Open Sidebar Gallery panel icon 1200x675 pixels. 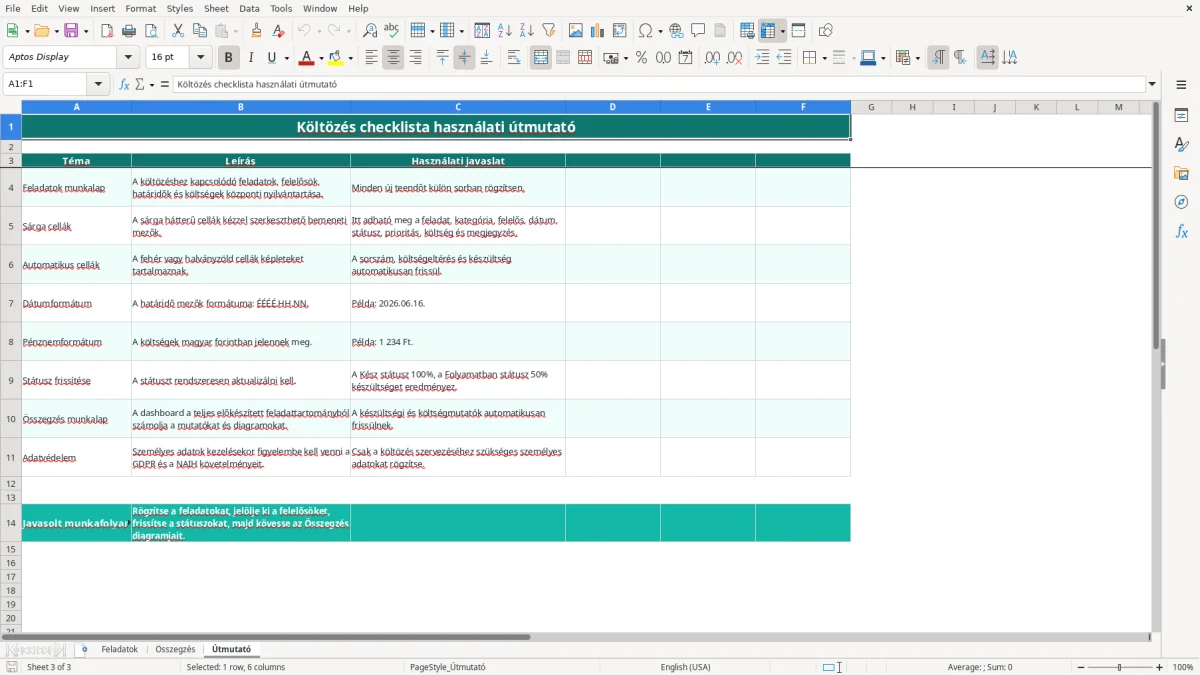(x=1181, y=173)
